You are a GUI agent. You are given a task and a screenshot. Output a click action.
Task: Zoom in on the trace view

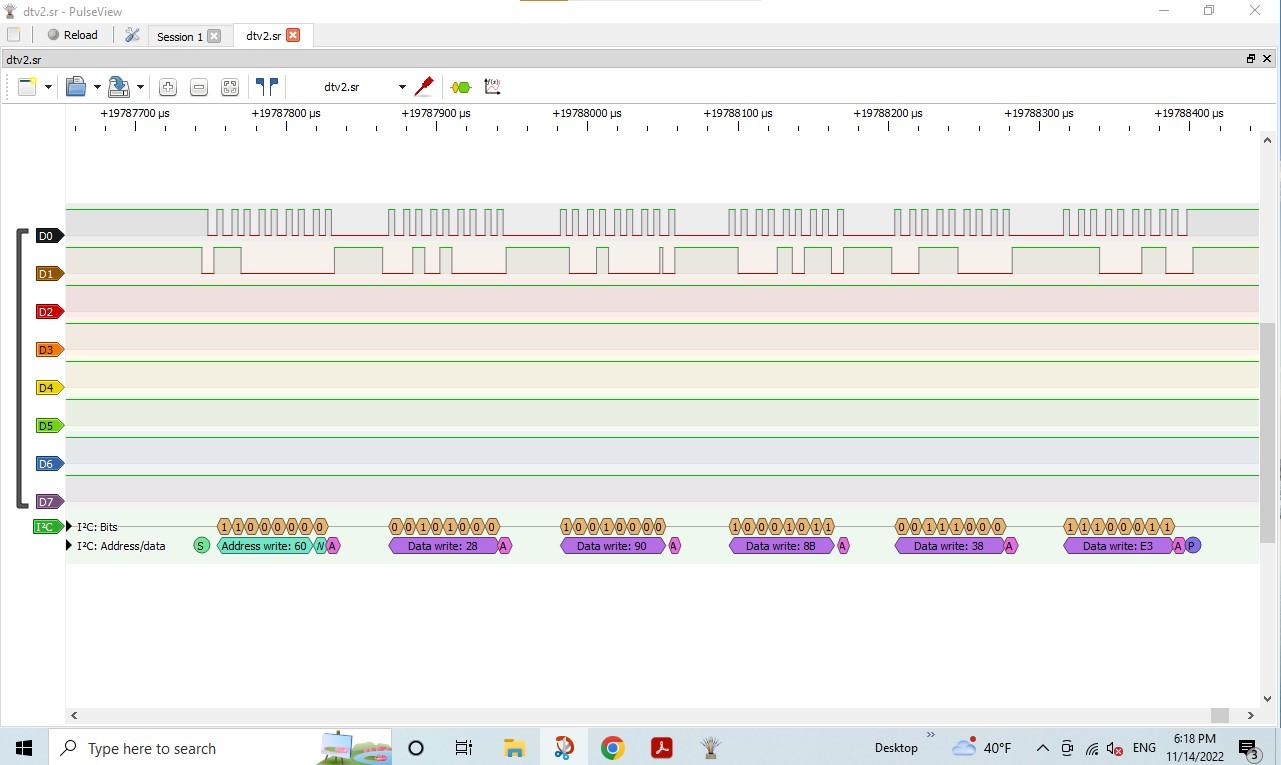168,87
